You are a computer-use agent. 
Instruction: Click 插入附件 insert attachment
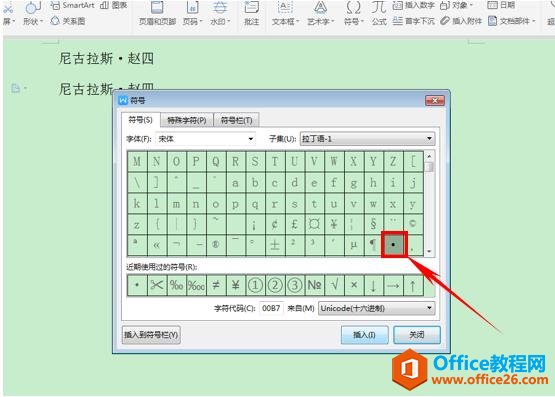click(x=461, y=21)
